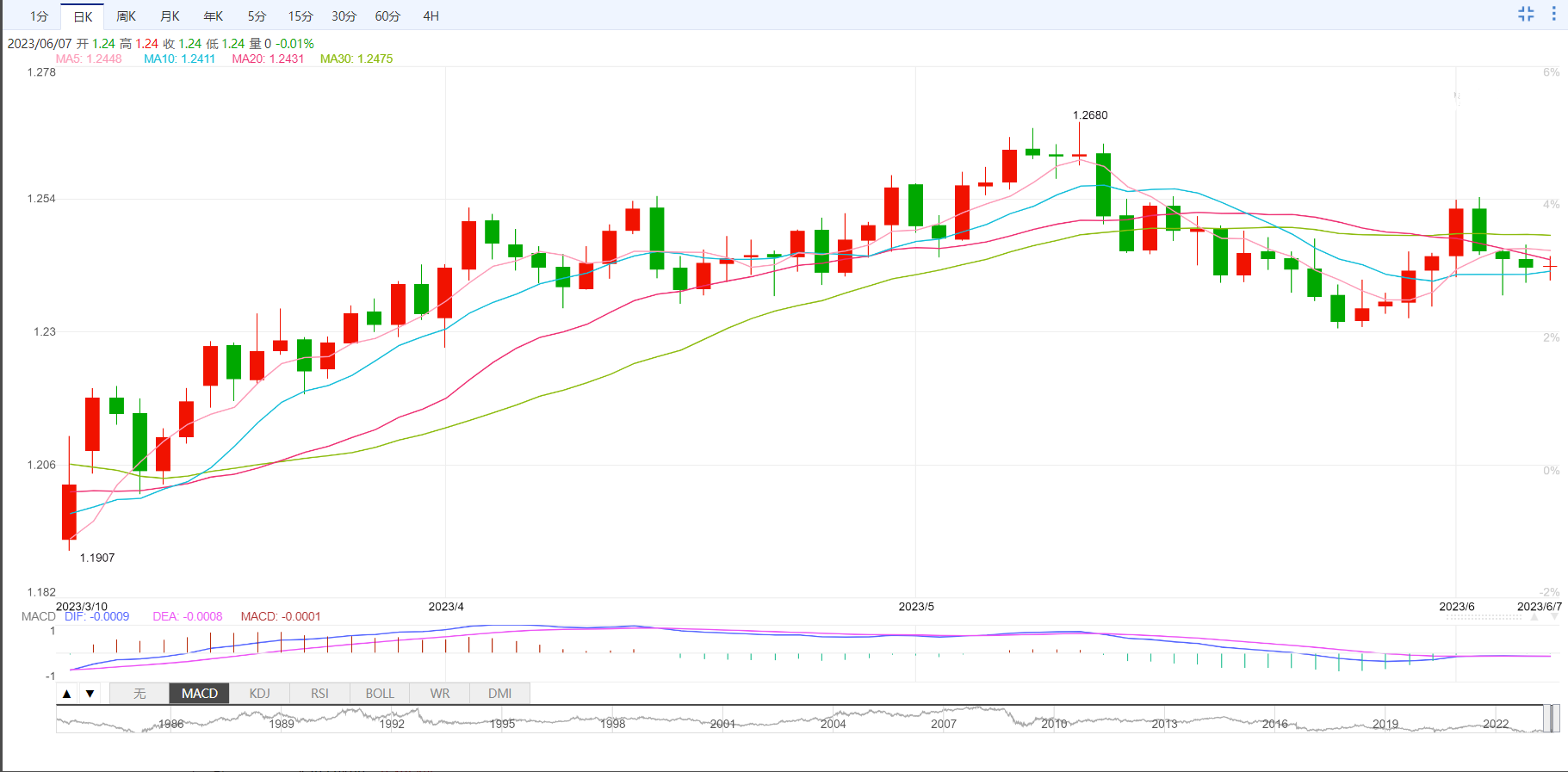
Task: Select the WR indicator button
Action: point(440,694)
